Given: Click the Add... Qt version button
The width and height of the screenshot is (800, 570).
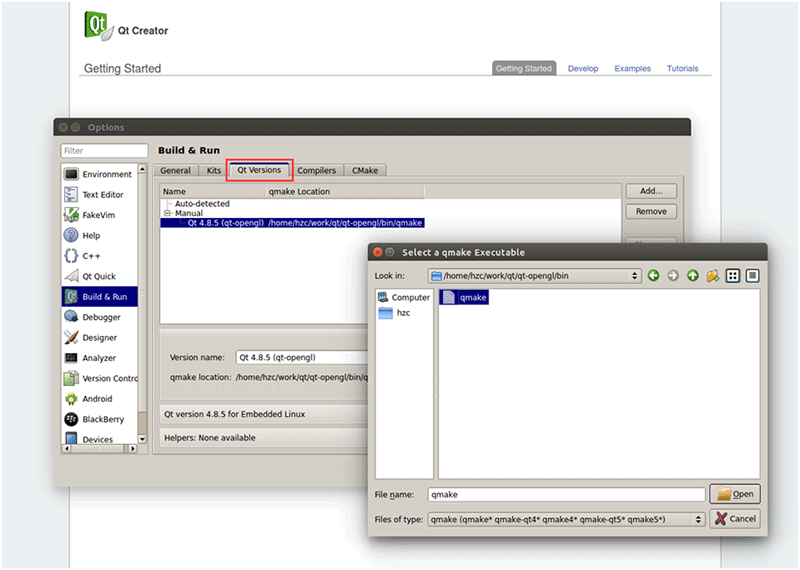Looking at the screenshot, I should coord(652,191).
